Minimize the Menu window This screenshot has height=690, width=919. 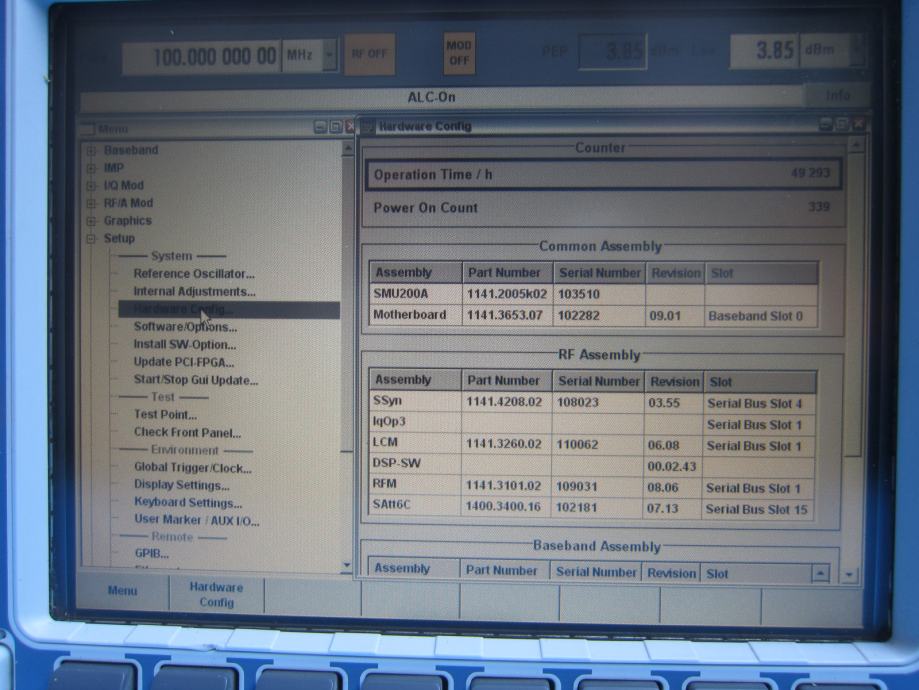(x=320, y=127)
